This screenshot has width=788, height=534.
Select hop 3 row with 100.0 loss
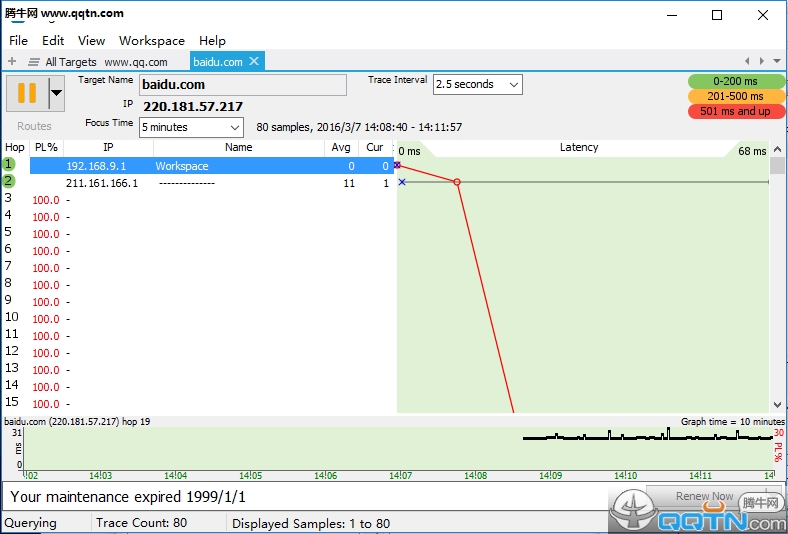coord(199,199)
